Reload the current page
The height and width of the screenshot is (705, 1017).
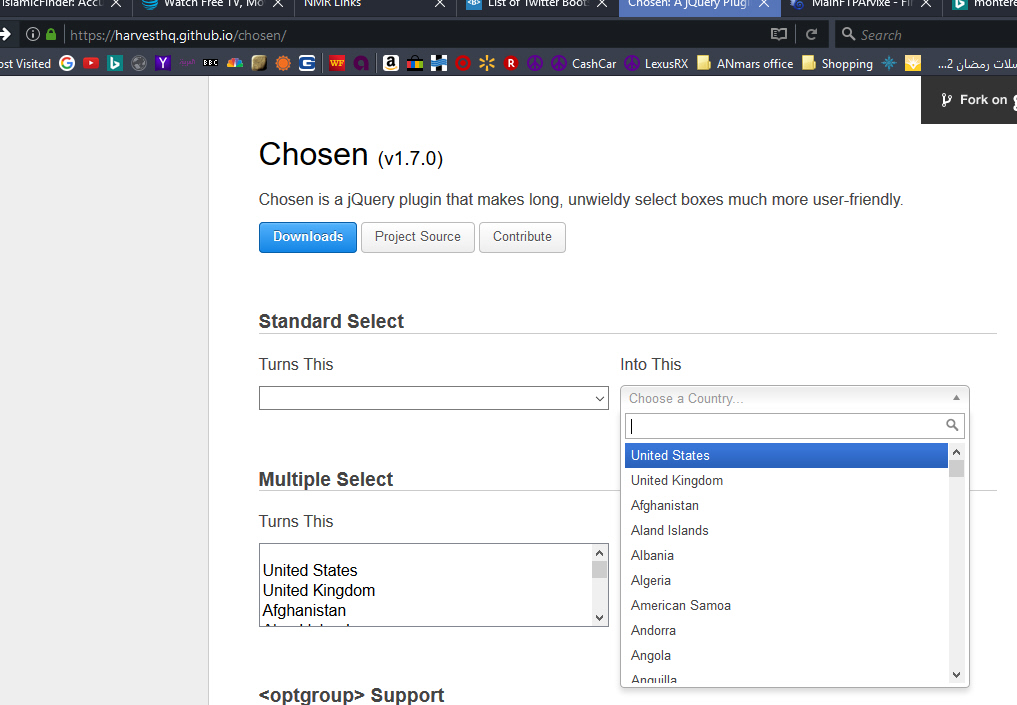(x=811, y=34)
